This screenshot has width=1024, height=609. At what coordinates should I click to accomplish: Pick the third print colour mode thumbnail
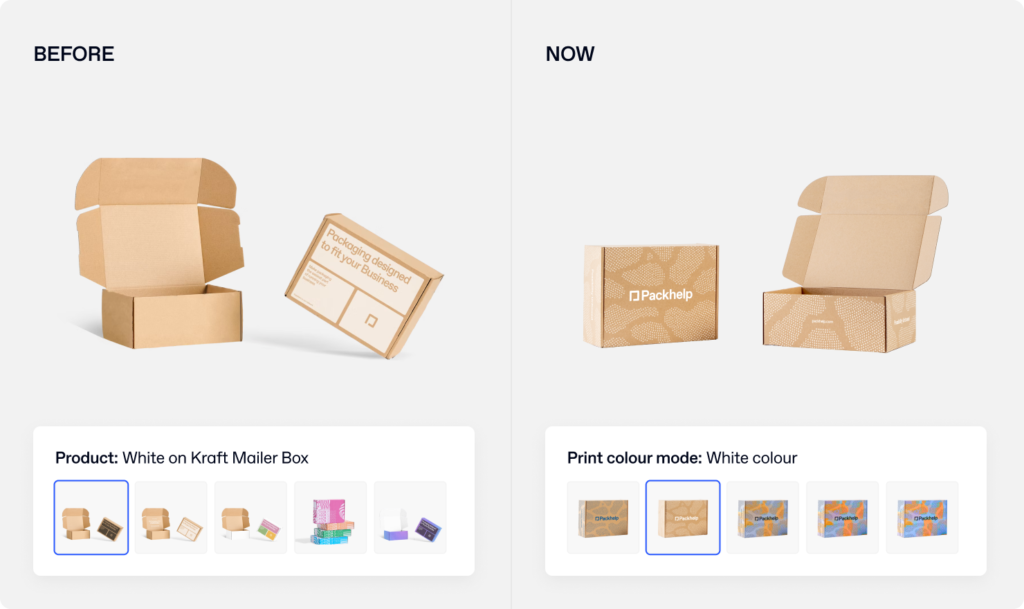763,518
